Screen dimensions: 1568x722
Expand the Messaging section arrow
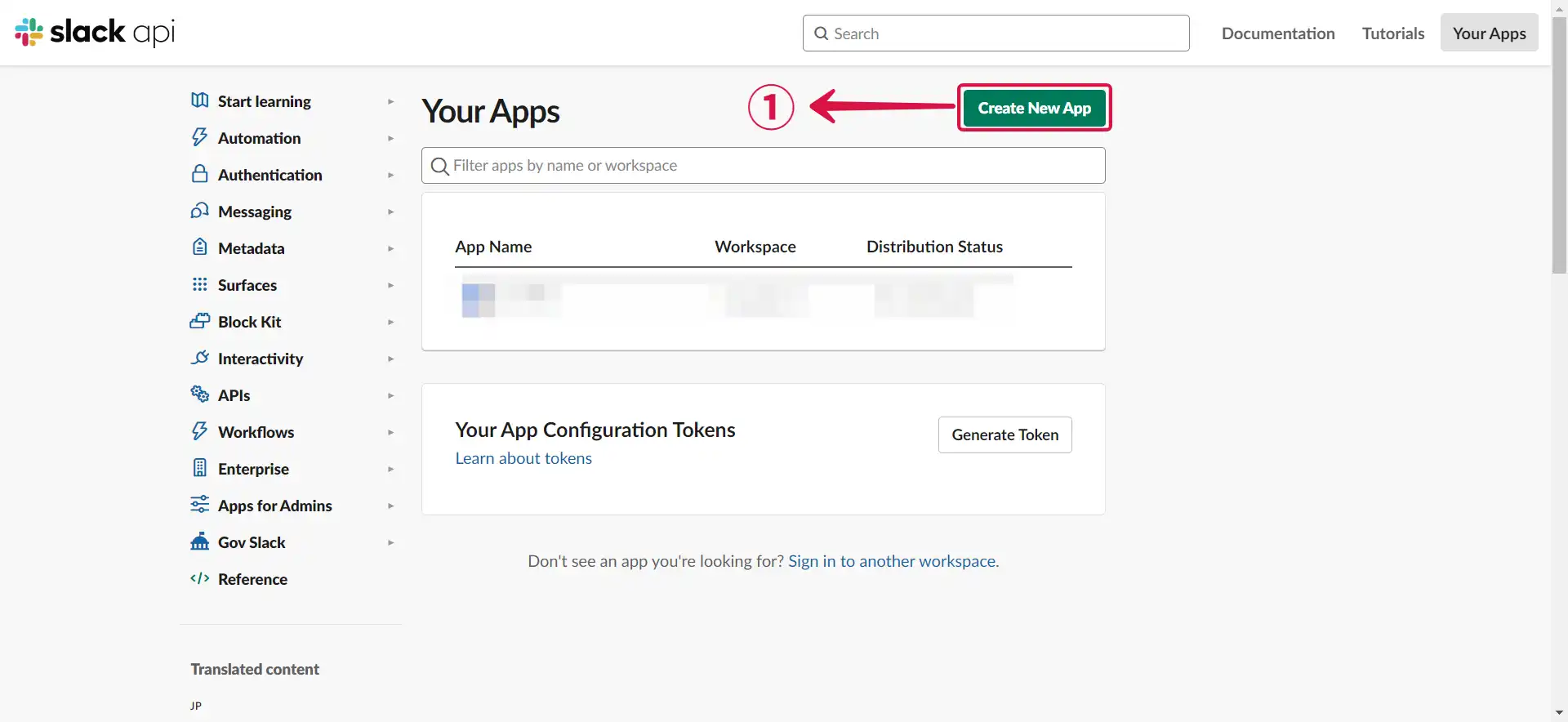pos(390,212)
